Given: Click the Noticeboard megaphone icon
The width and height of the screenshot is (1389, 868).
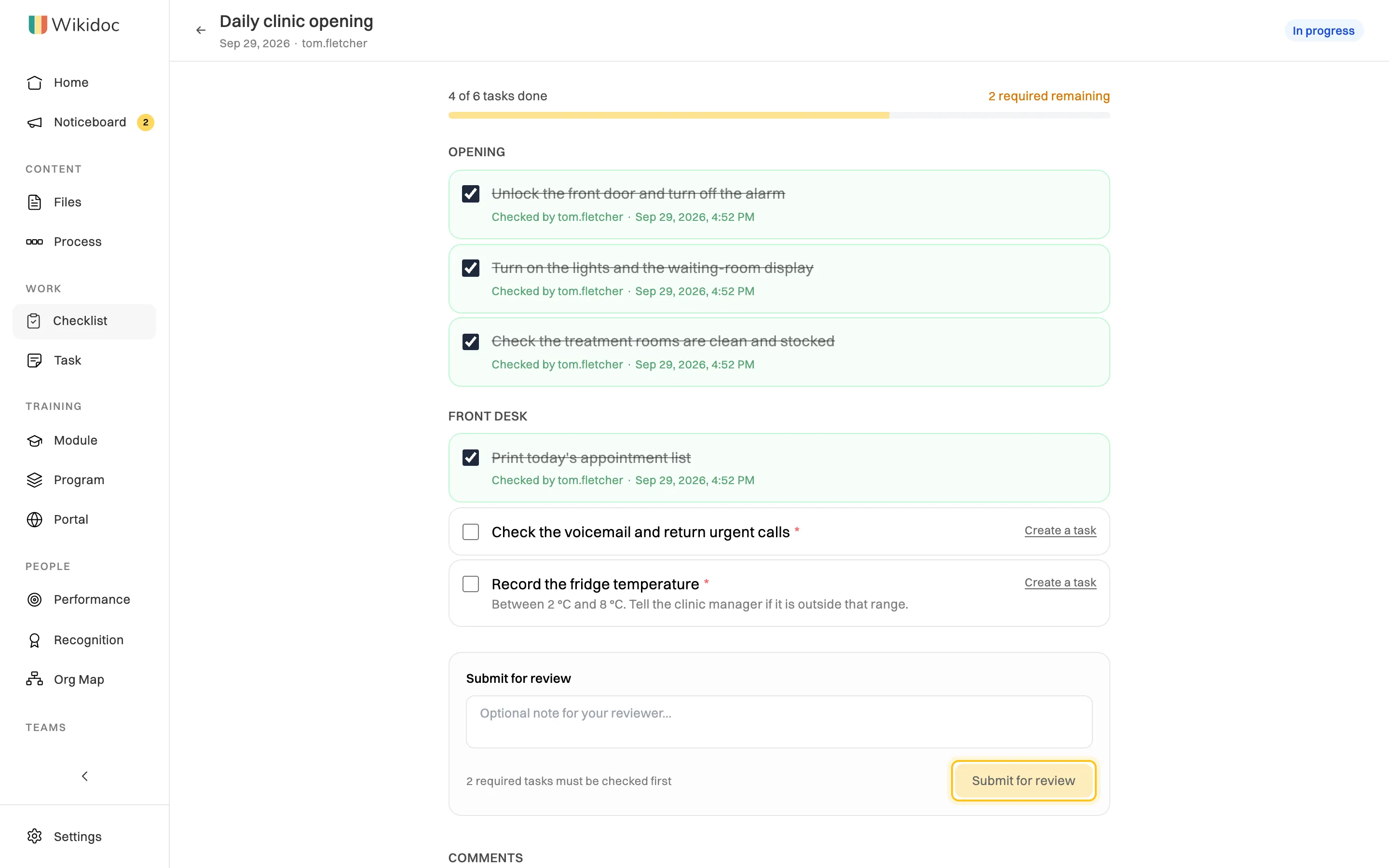Looking at the screenshot, I should click(34, 122).
